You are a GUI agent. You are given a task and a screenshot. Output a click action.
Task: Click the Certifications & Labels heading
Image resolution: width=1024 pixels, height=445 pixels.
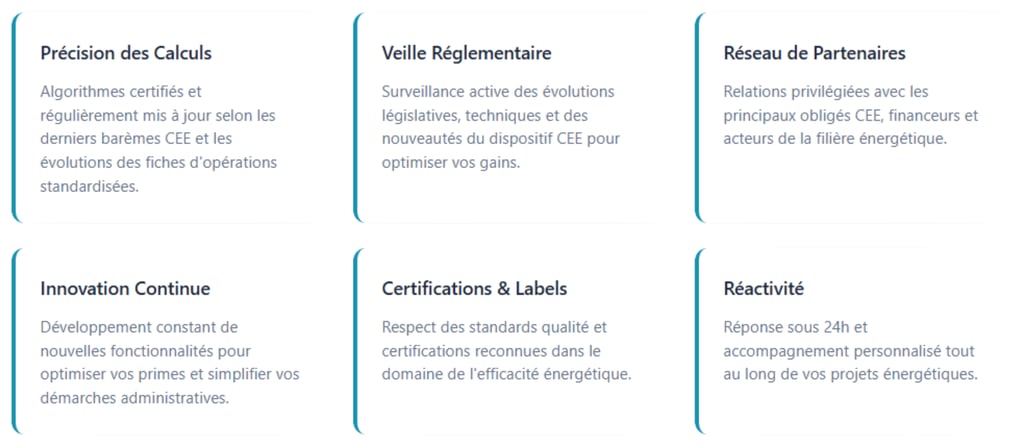tap(474, 288)
